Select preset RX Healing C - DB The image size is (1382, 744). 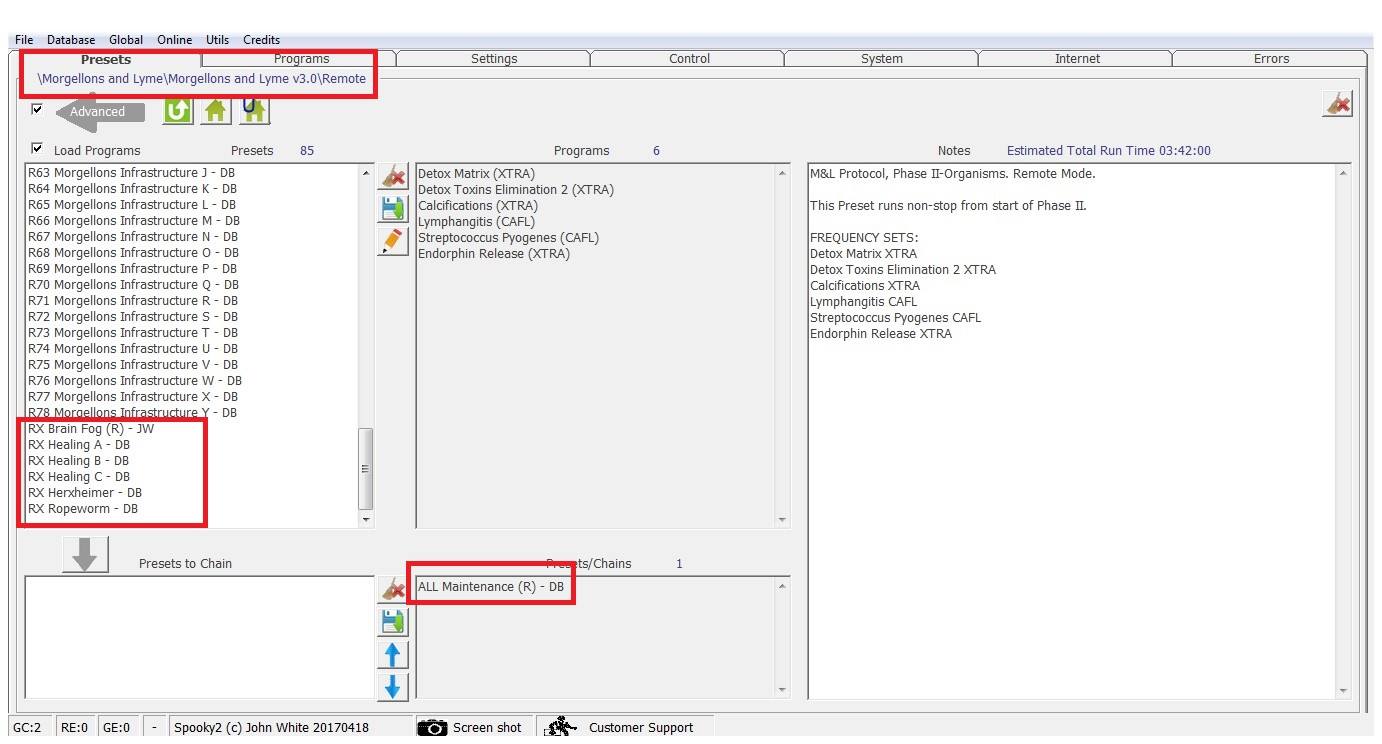pyautogui.click(x=79, y=477)
